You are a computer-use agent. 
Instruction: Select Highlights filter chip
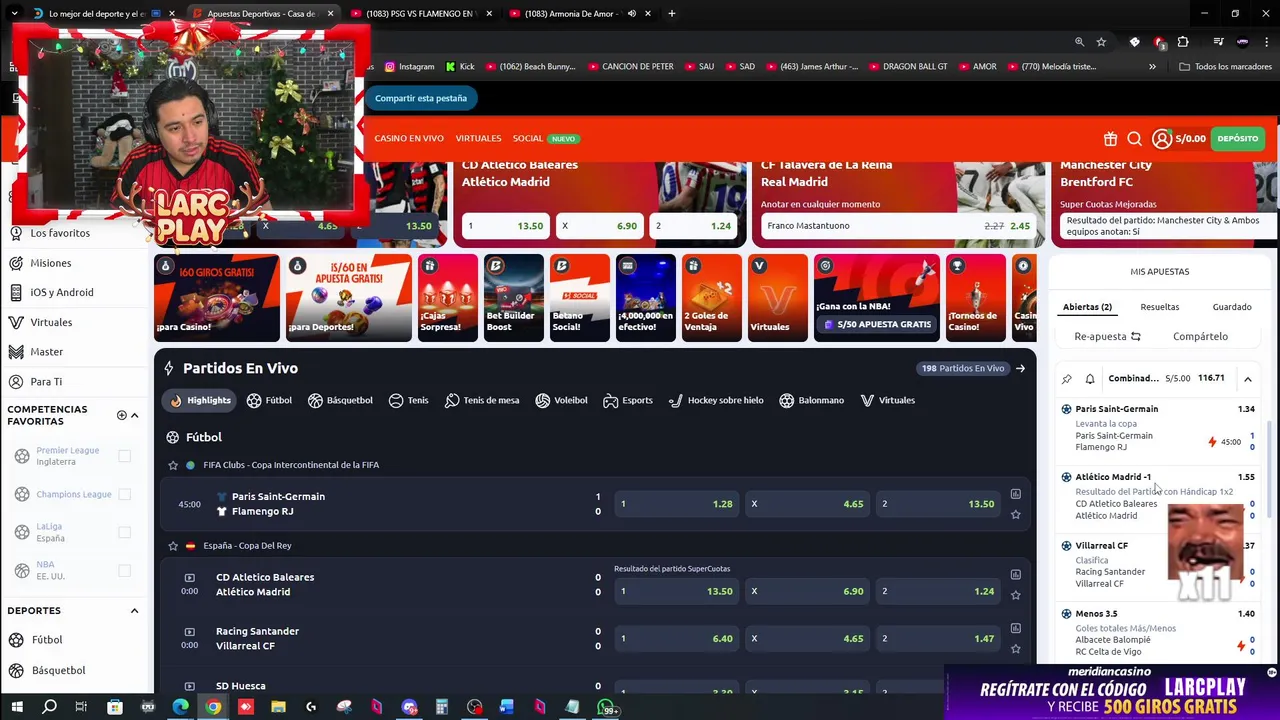[x=200, y=400]
